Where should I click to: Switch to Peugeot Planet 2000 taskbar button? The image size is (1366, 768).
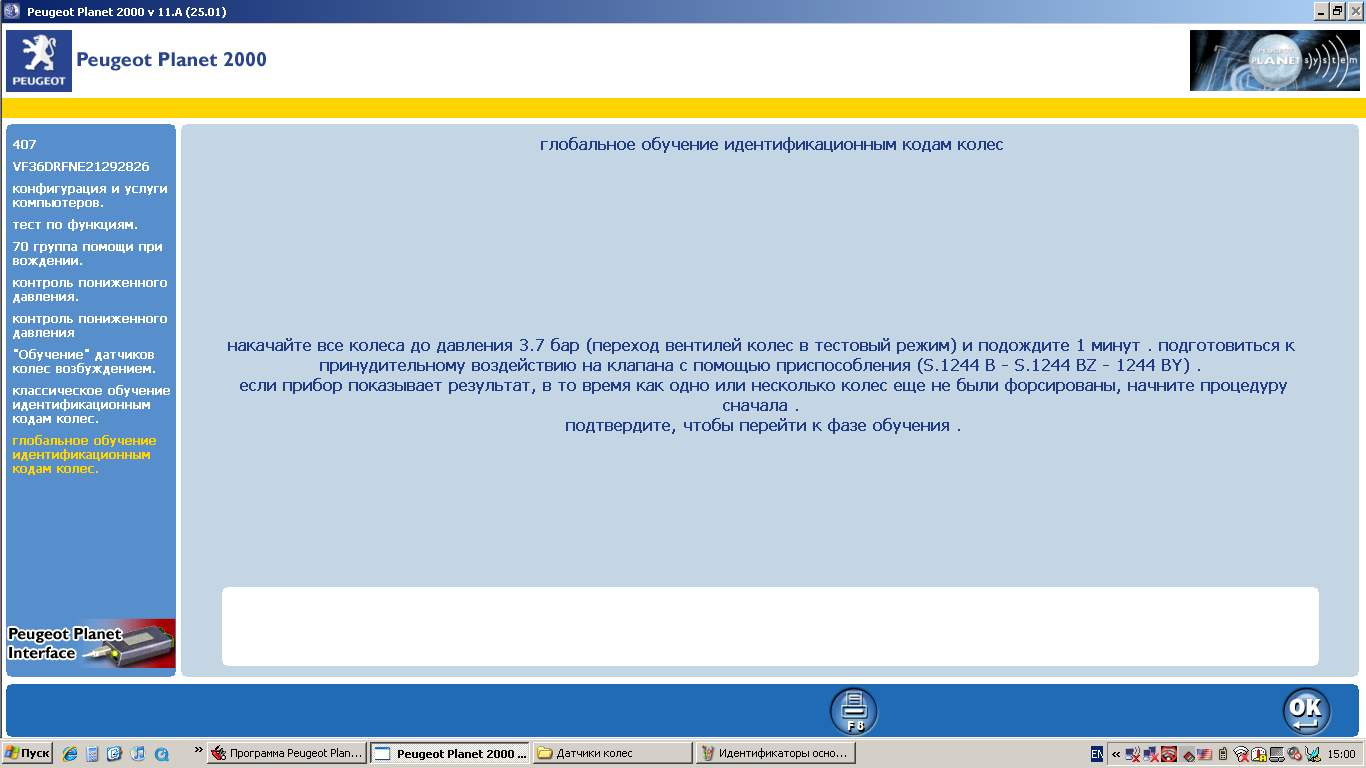pos(451,753)
